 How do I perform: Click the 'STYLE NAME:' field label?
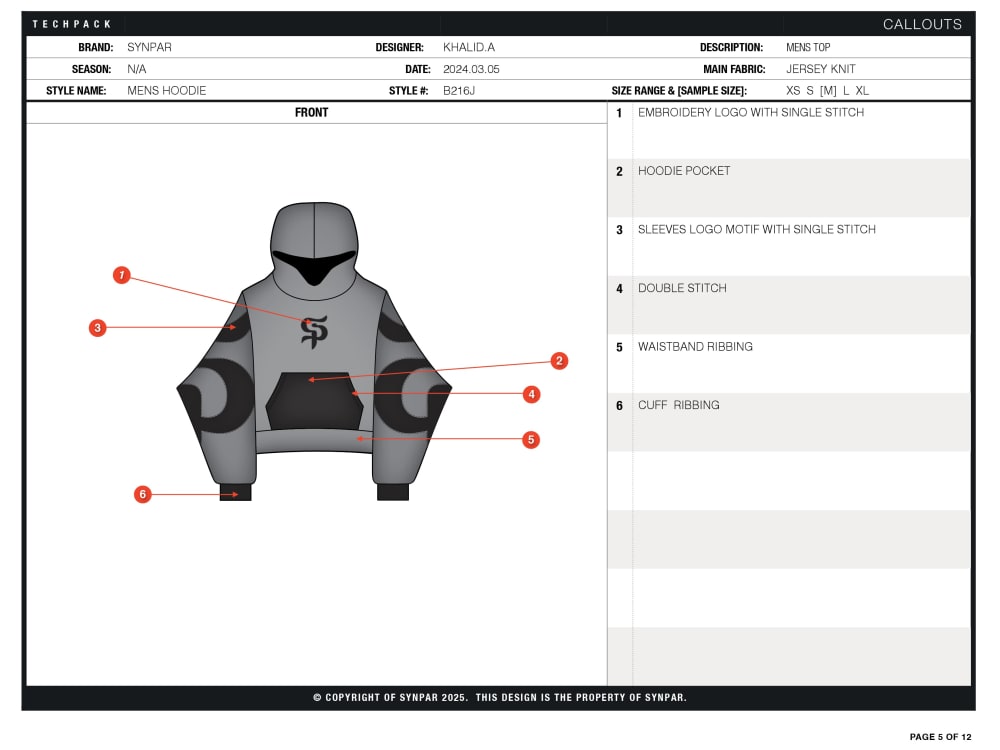pos(76,91)
